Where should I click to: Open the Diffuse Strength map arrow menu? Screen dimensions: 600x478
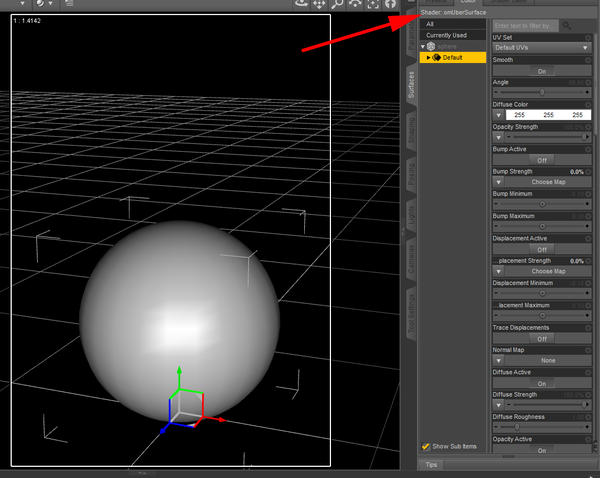tap(499, 405)
